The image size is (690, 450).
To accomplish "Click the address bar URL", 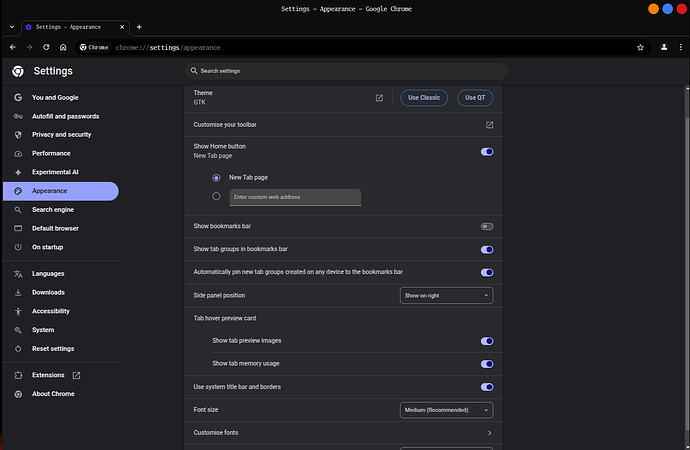I will click(168, 48).
